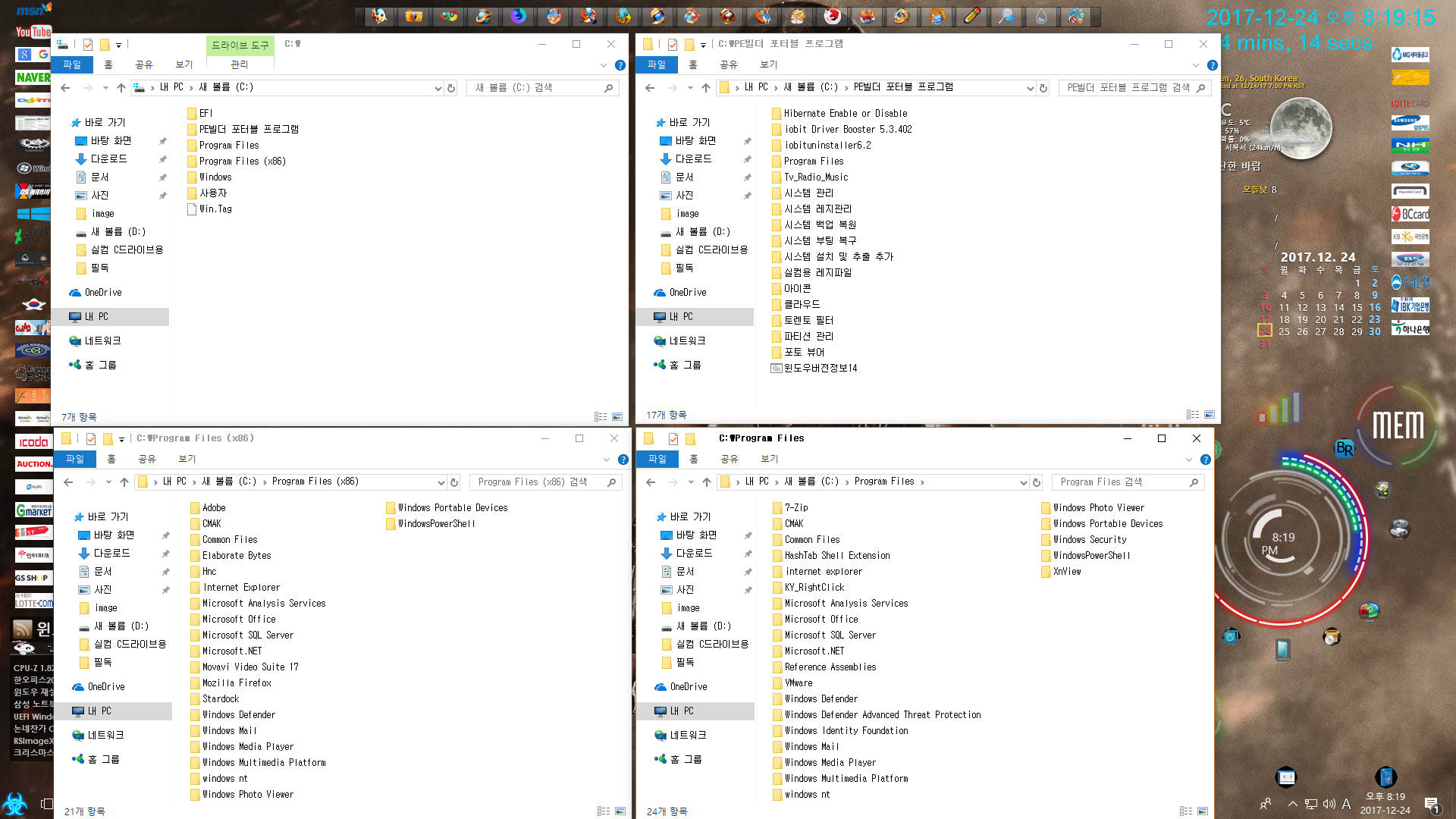This screenshot has width=1456, height=819.
Task: Click the 내 PC breadcrumb in the Program Files window
Action: coord(757,482)
